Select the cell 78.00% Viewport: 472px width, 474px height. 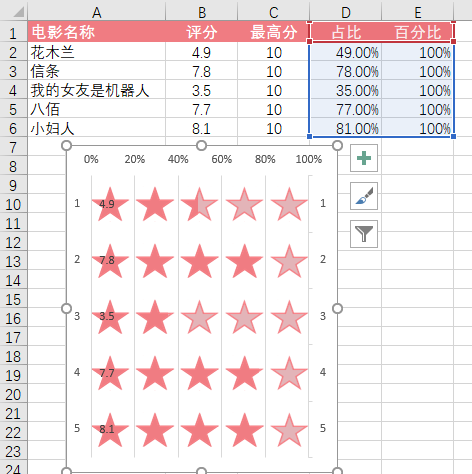coord(346,71)
